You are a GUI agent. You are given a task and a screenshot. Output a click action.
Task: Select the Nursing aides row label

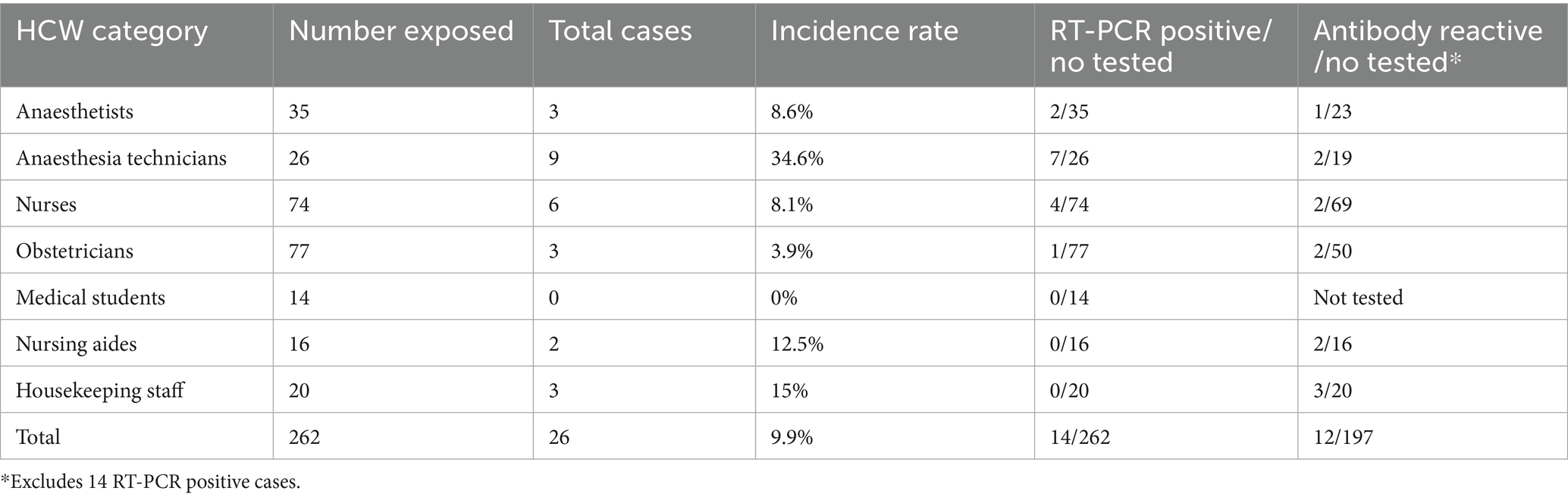(x=77, y=344)
